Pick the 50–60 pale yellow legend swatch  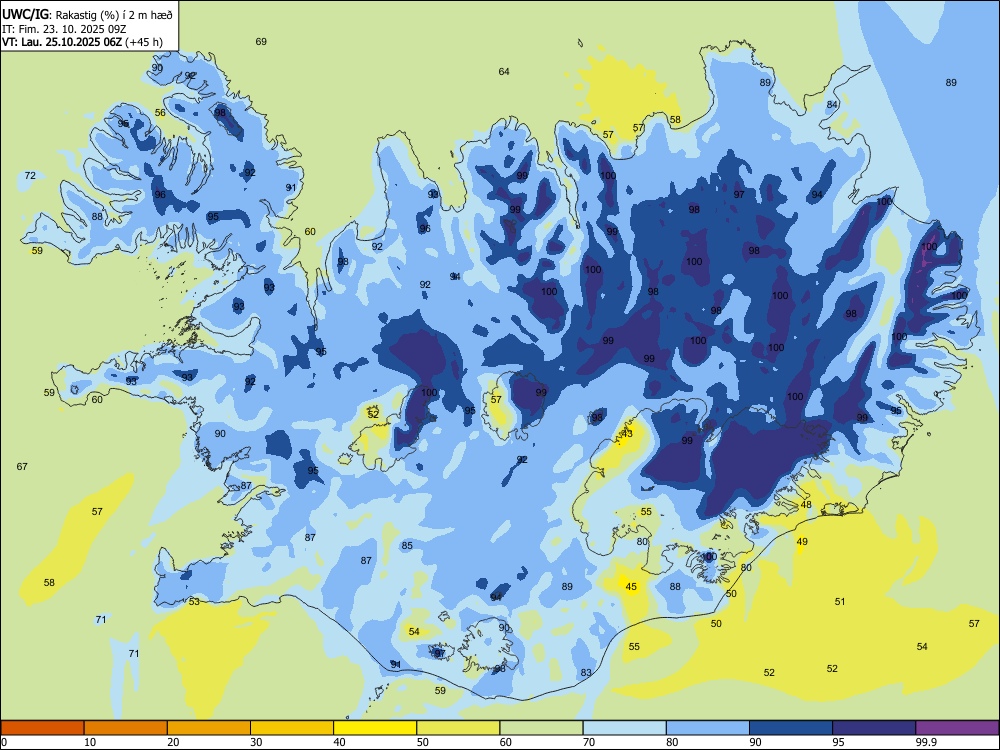pos(458,728)
